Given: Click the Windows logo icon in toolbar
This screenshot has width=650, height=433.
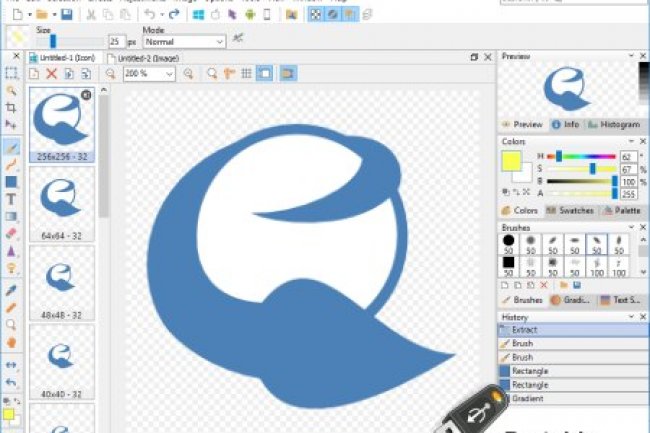Looking at the screenshot, I should (x=198, y=15).
